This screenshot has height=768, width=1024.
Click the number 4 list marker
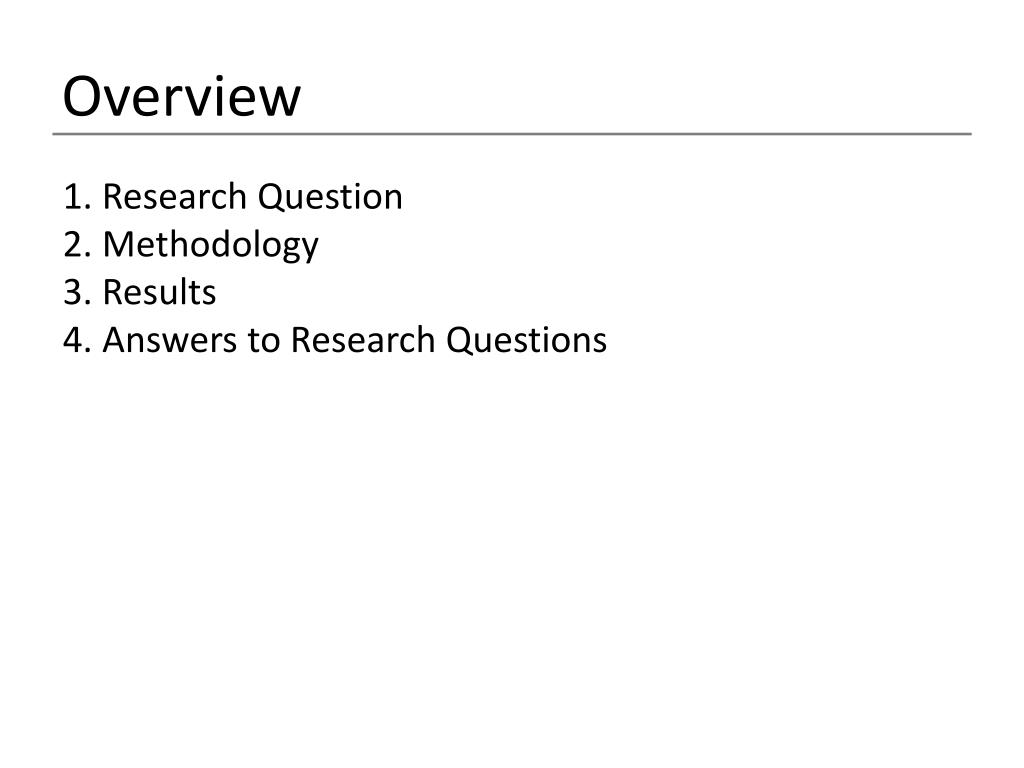(x=76, y=340)
